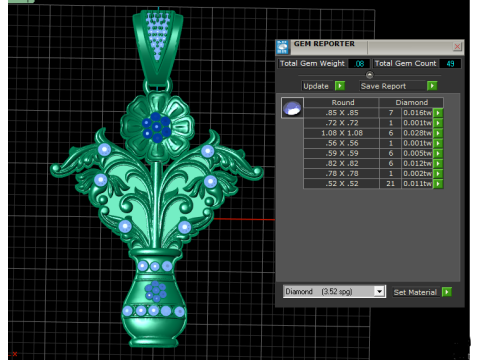Select the pendant bail in the viewport
Screen dimensions: 480x360
158,47
